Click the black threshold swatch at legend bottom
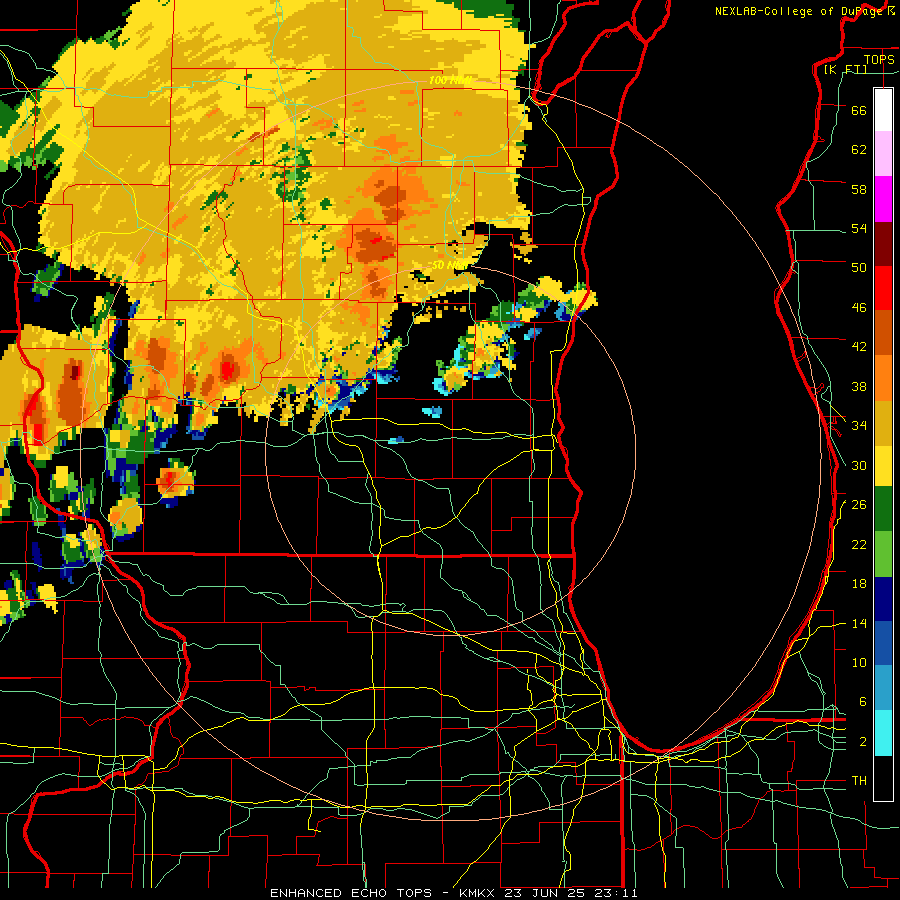The image size is (900, 900). pyautogui.click(x=883, y=778)
